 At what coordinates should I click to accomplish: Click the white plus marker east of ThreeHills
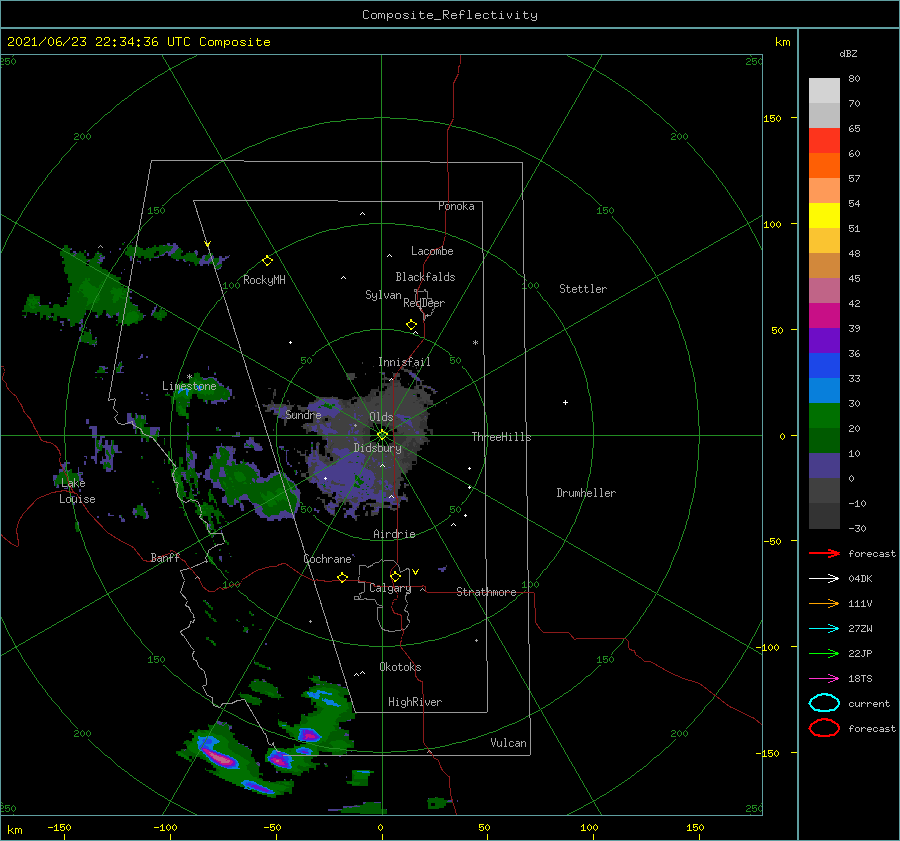(x=565, y=402)
